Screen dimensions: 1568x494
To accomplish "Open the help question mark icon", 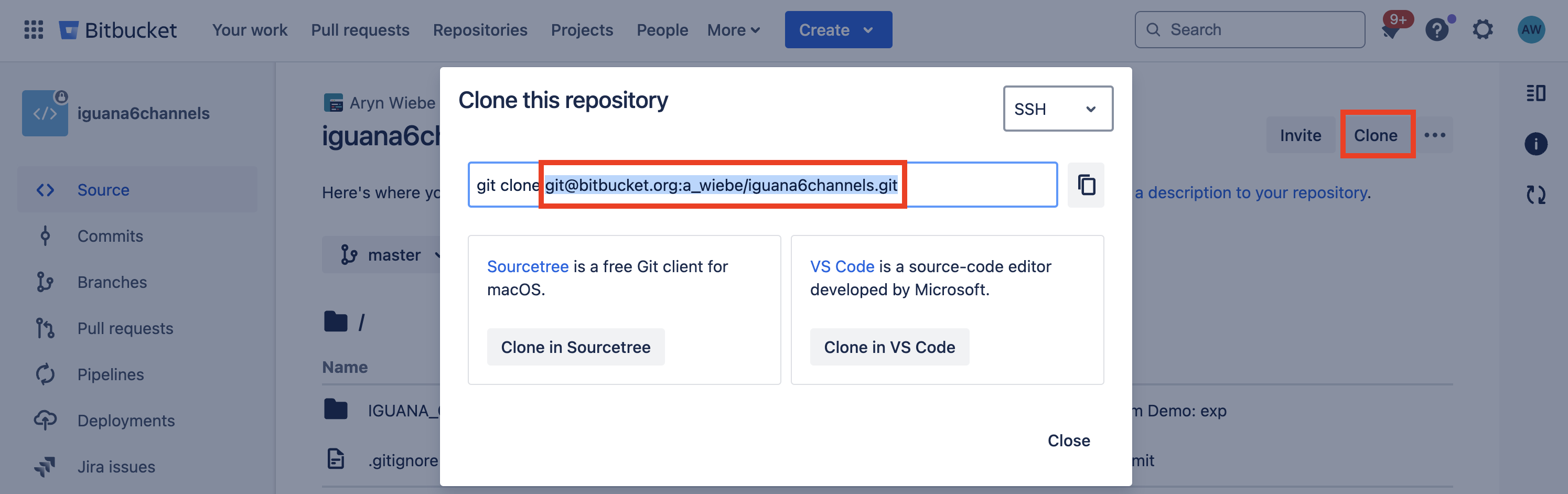I will pos(1436,30).
